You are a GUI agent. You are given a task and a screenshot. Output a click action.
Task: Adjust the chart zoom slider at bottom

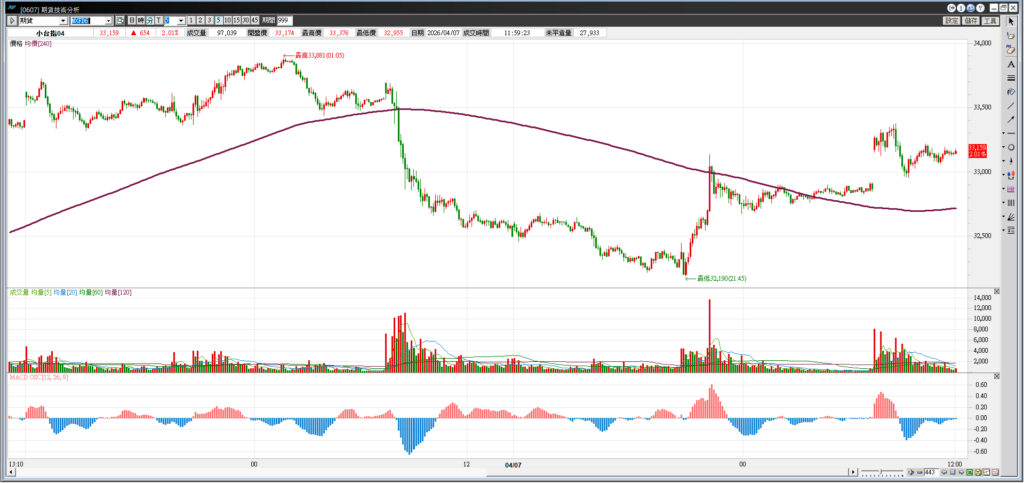click(x=880, y=472)
